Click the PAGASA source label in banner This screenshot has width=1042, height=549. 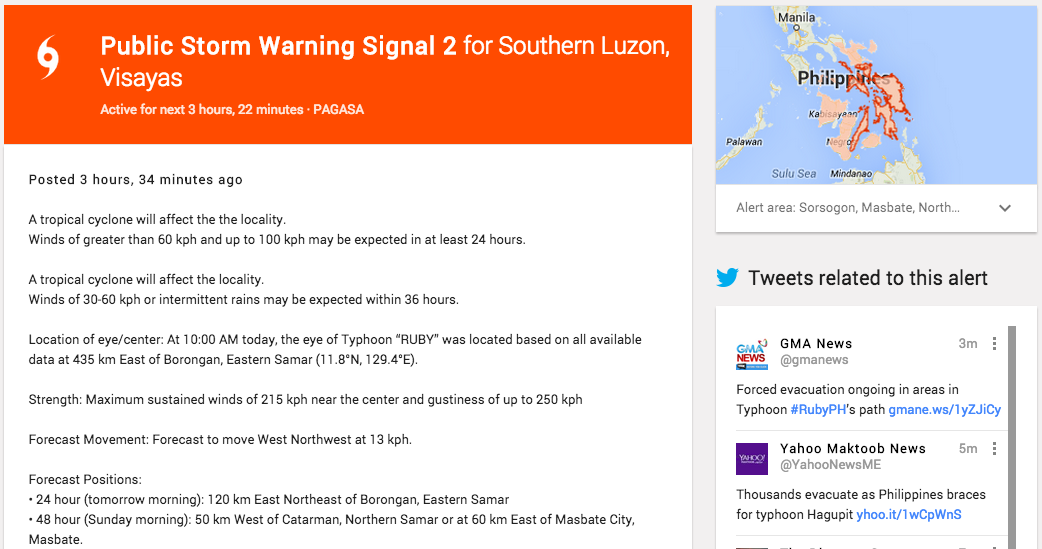tap(338, 110)
